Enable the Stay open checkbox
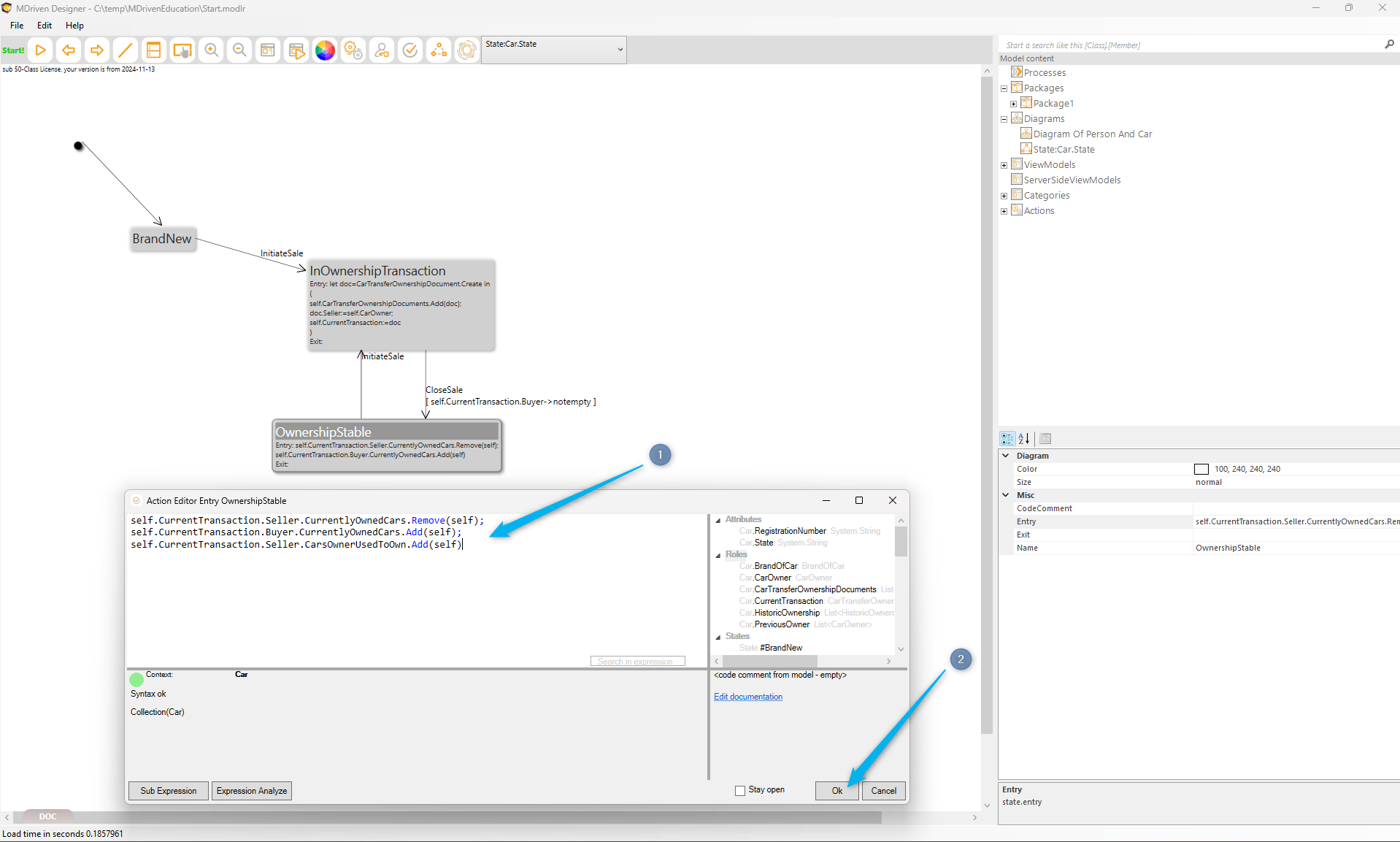The image size is (1400, 842). point(740,790)
